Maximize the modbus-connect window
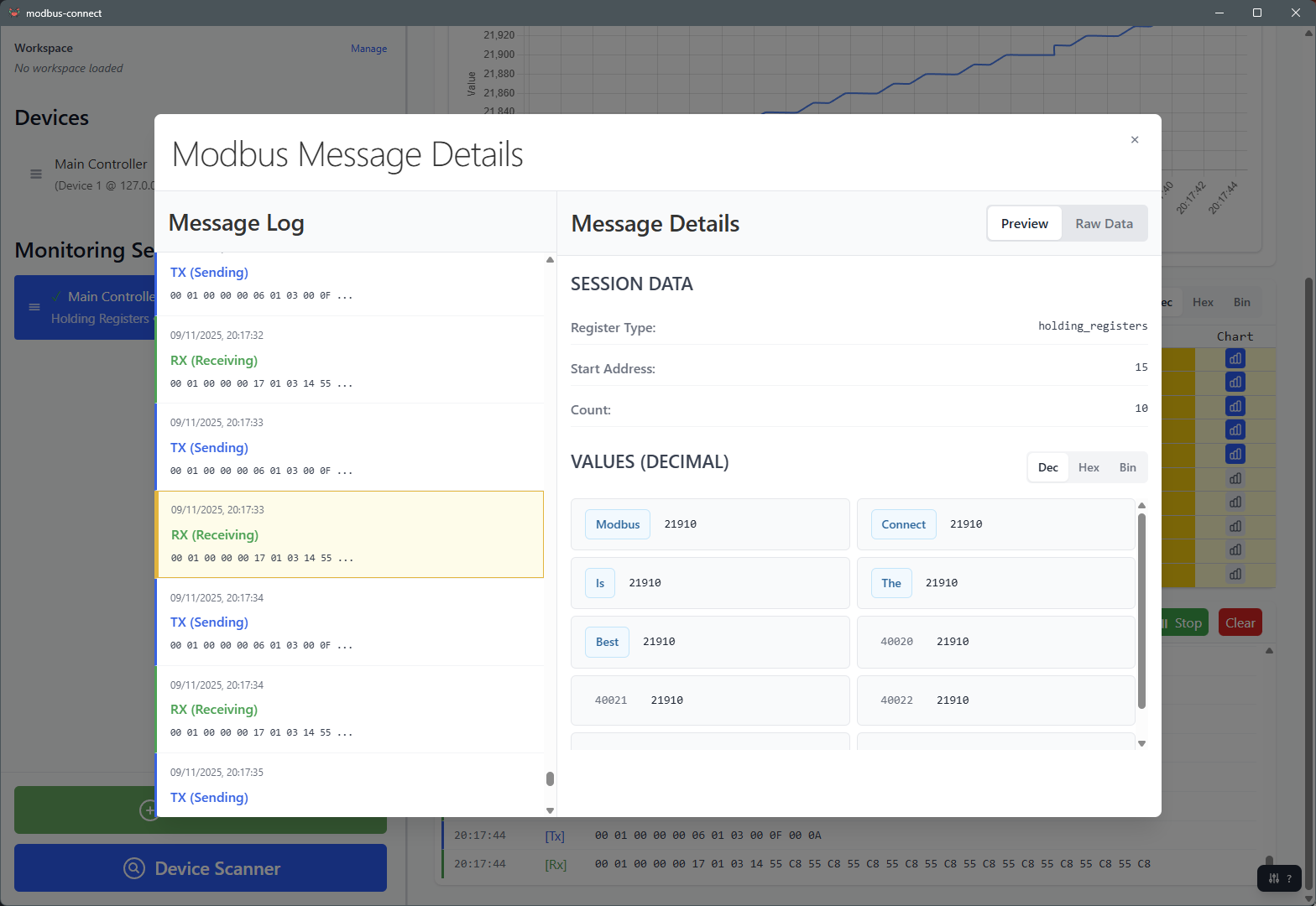 pyautogui.click(x=1257, y=13)
